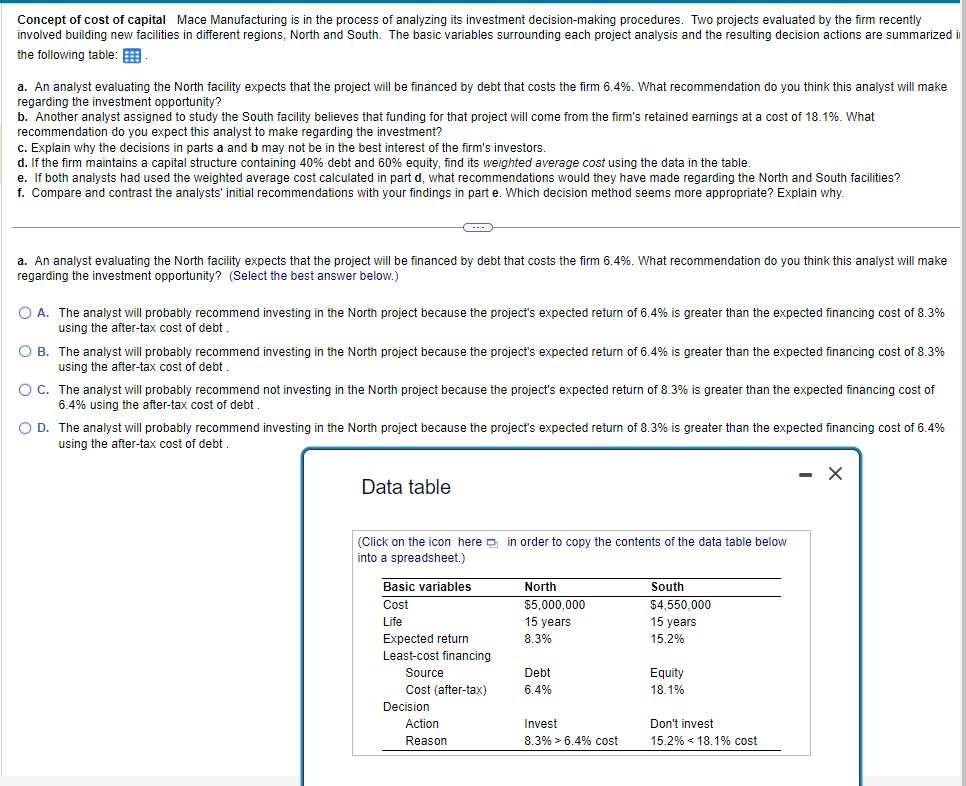Click '(Select the best answer below.)' instruction
This screenshot has width=966, height=786.
[x=314, y=276]
